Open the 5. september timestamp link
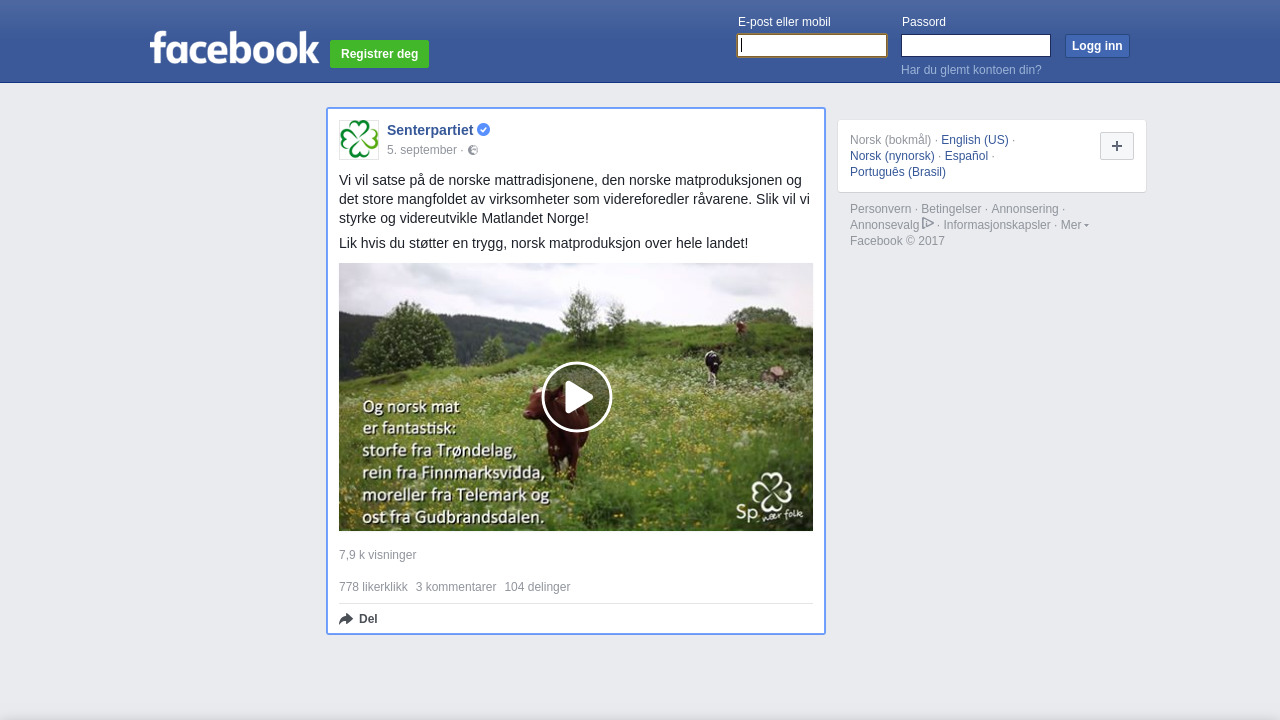The image size is (1280, 720). [422, 150]
